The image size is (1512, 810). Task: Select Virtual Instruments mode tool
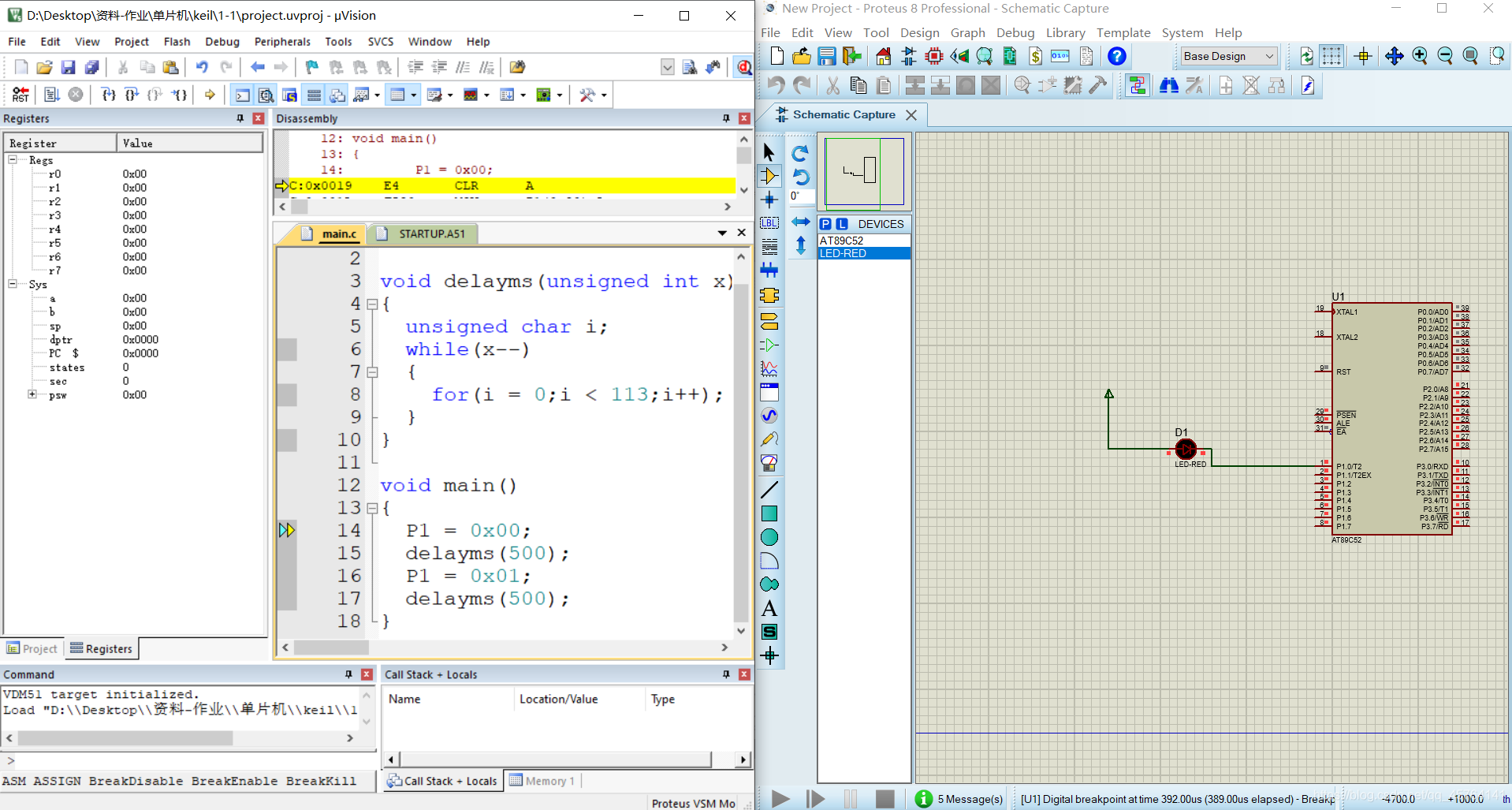(769, 463)
